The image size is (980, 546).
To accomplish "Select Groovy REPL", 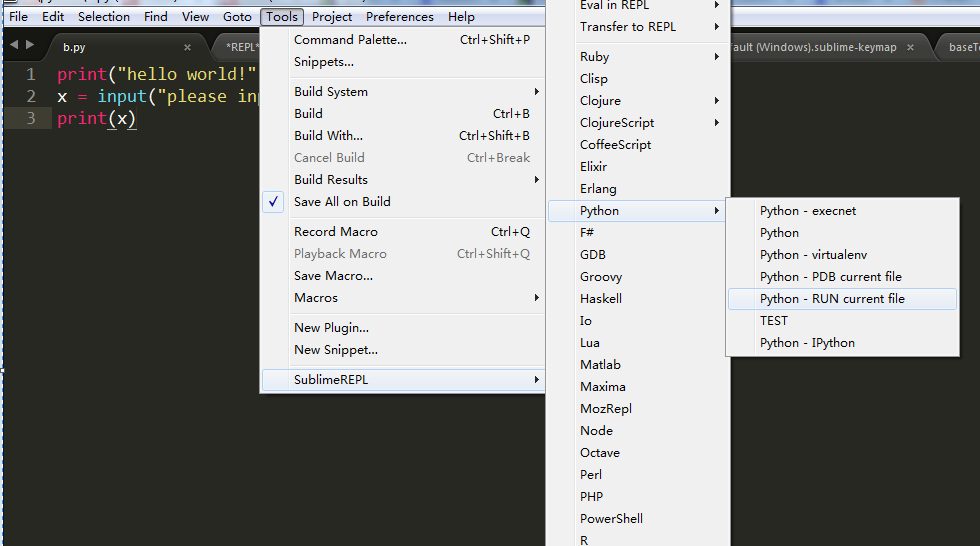I will (x=638, y=277).
